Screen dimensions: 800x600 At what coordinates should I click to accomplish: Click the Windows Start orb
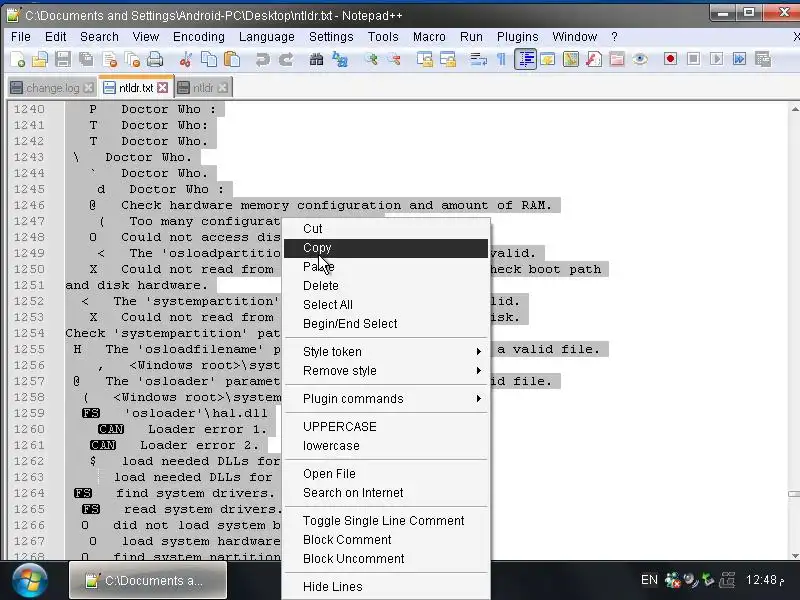pos(30,581)
